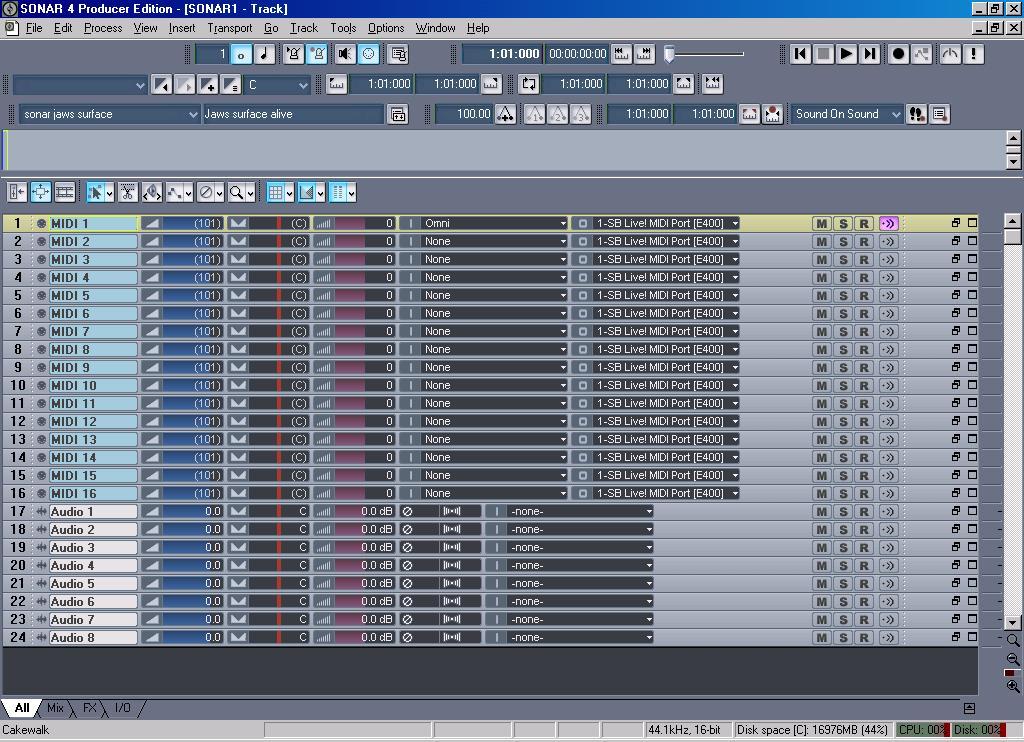Image resolution: width=1024 pixels, height=742 pixels.
Task: Start playback with the Play button
Action: (846, 54)
